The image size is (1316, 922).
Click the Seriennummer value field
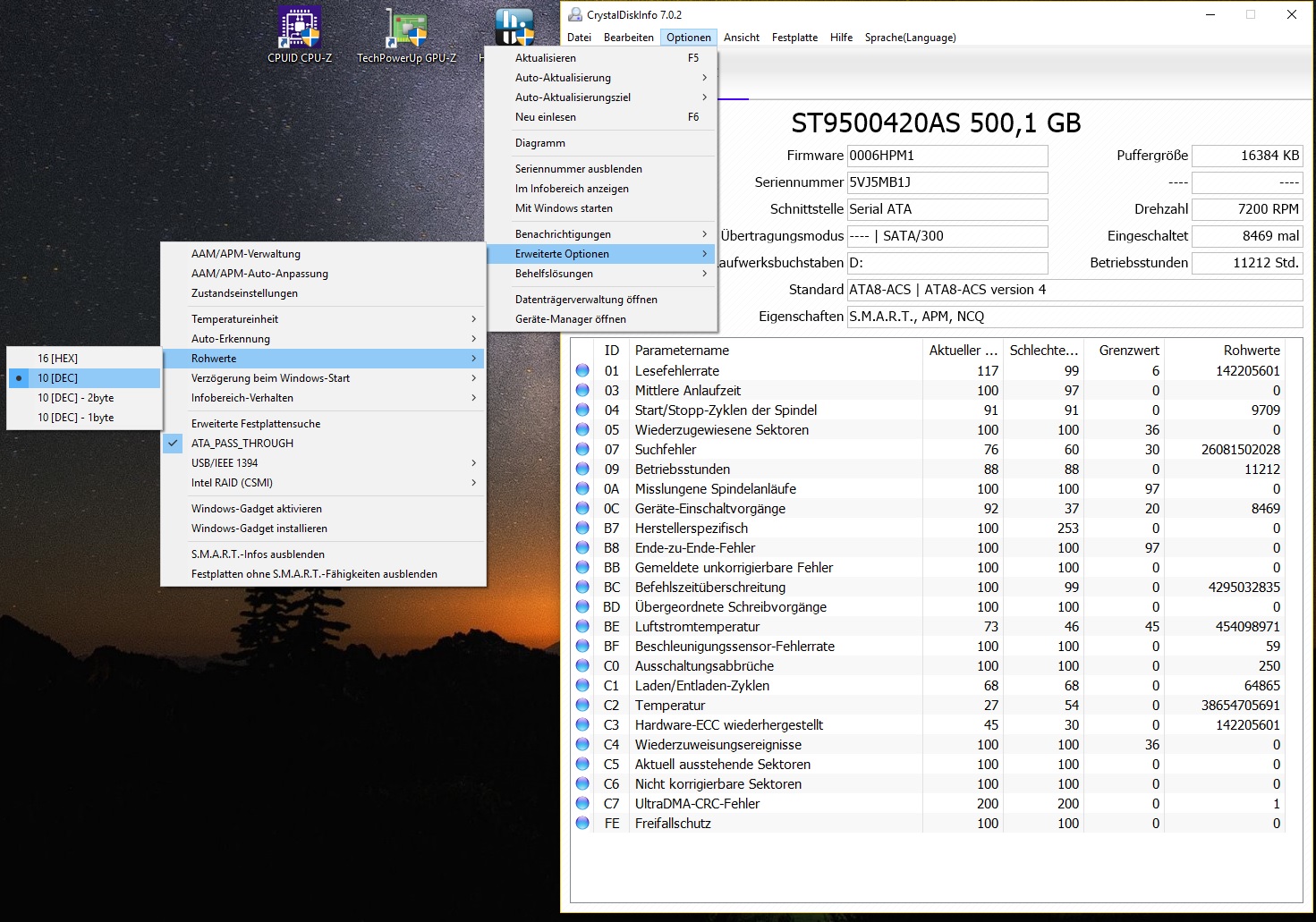(947, 182)
